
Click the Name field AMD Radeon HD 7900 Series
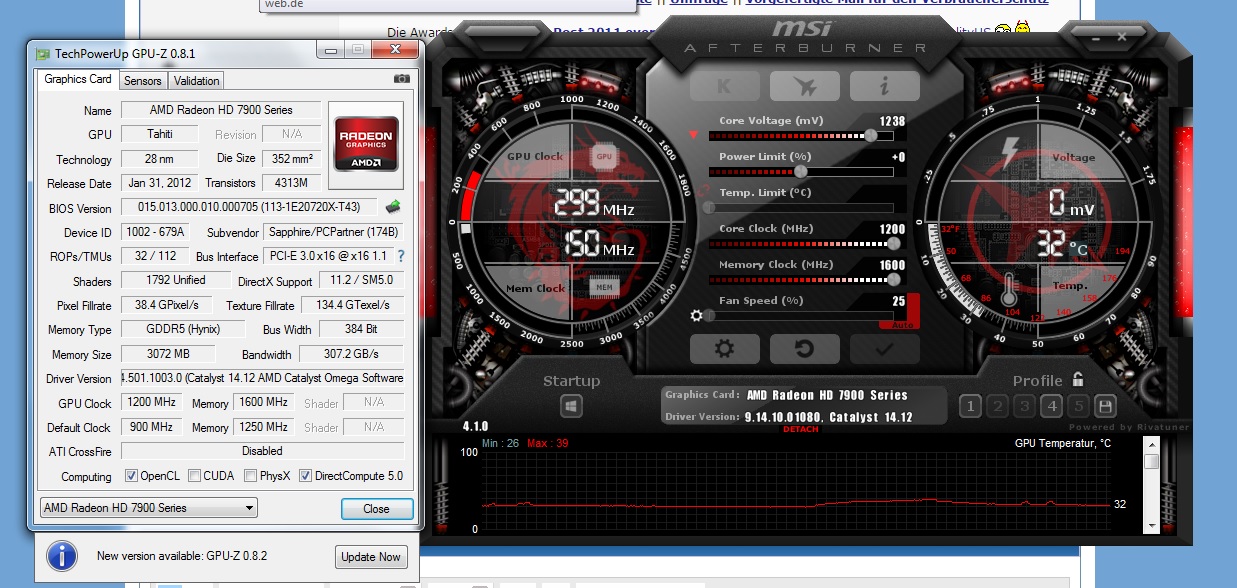pos(221,110)
